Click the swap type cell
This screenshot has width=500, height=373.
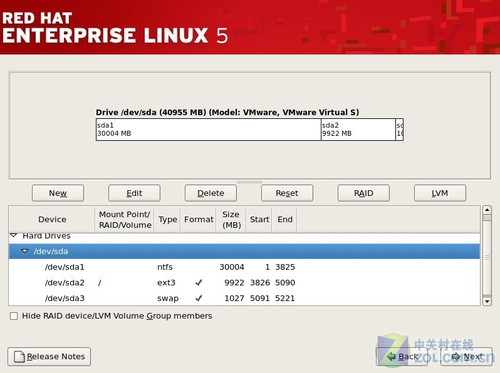point(168,298)
